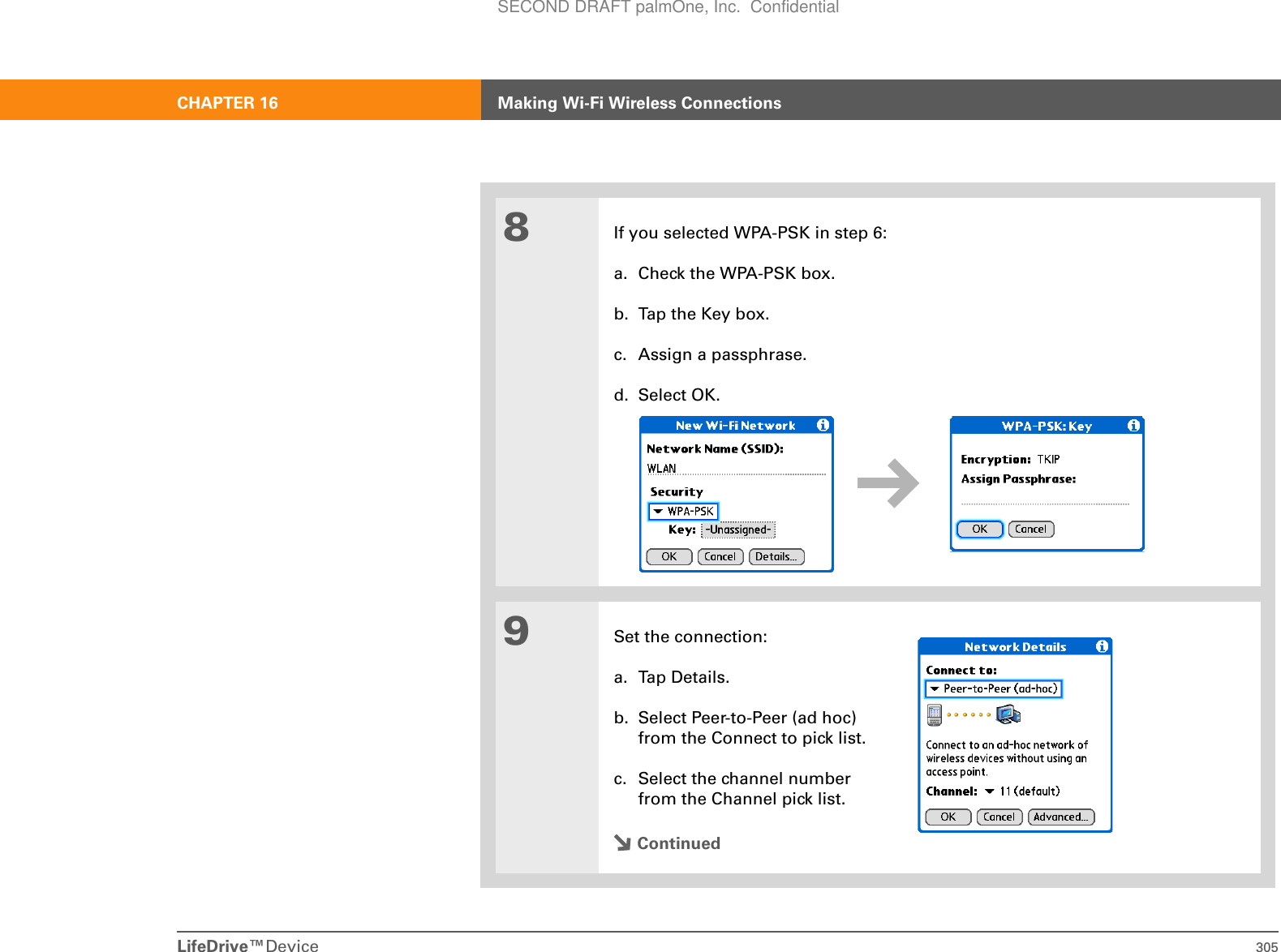This screenshot has width=1281, height=952.
Task: Click the CHAPTER 16 heading
Action: (x=227, y=103)
